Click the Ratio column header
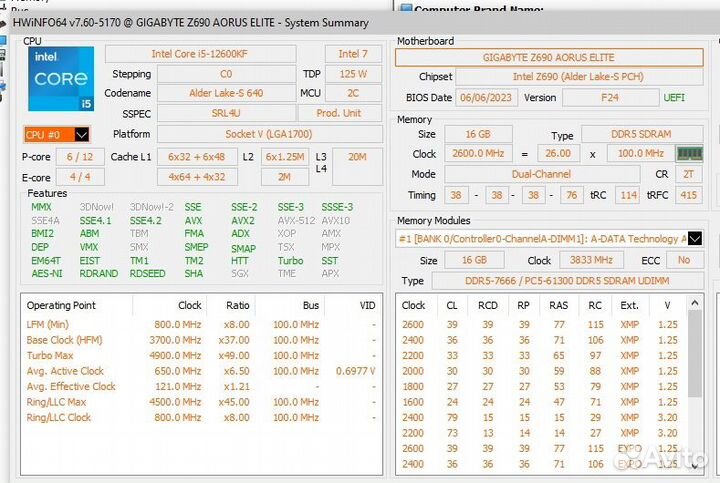This screenshot has height=483, width=720. (x=237, y=305)
